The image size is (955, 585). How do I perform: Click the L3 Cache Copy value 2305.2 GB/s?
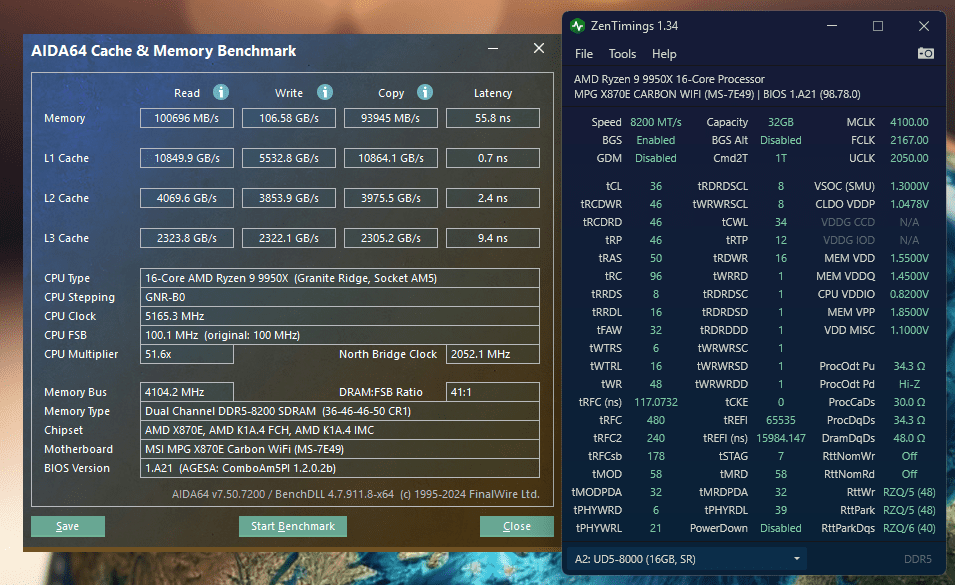pos(390,238)
